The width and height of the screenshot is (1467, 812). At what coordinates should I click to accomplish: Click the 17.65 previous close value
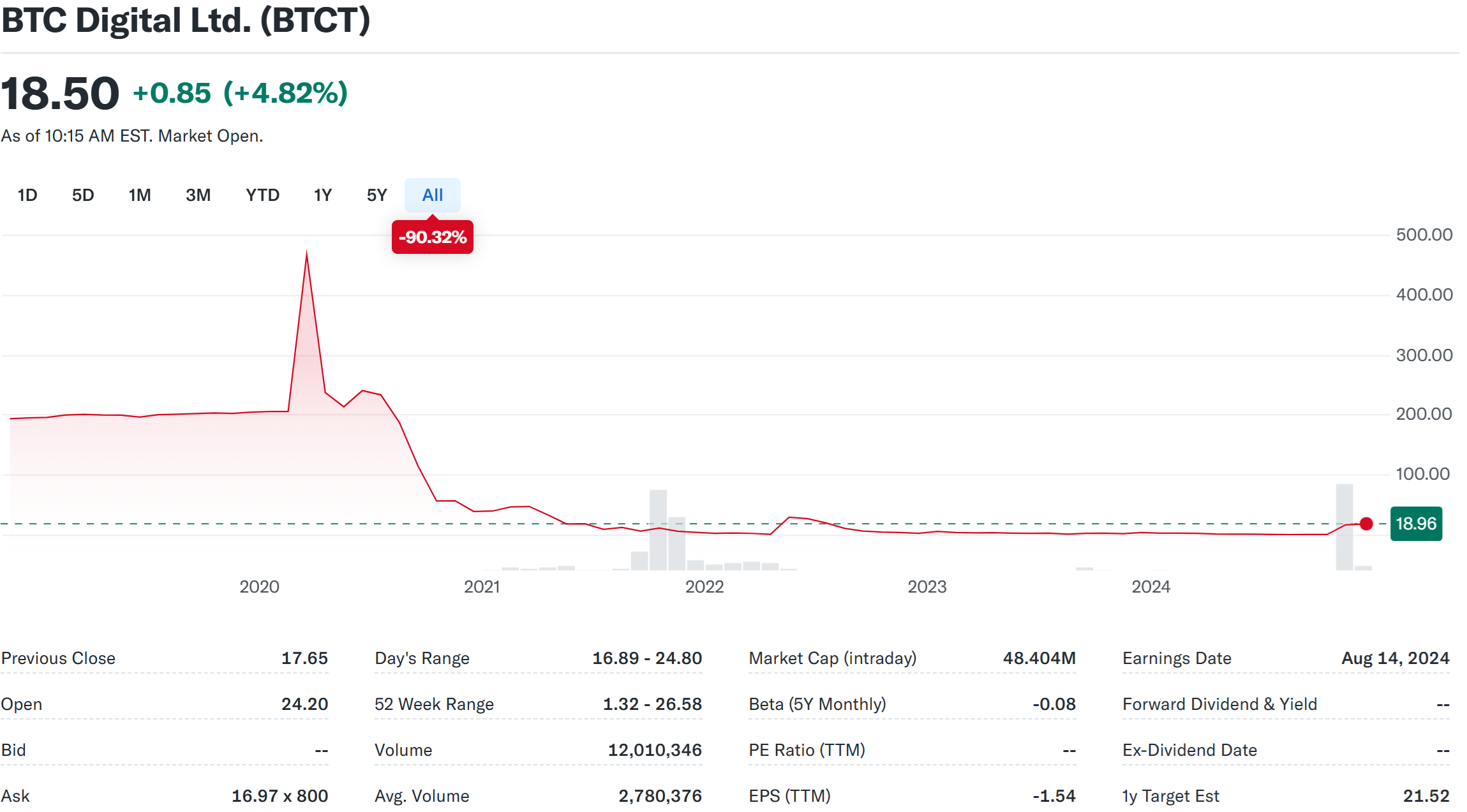(x=304, y=658)
